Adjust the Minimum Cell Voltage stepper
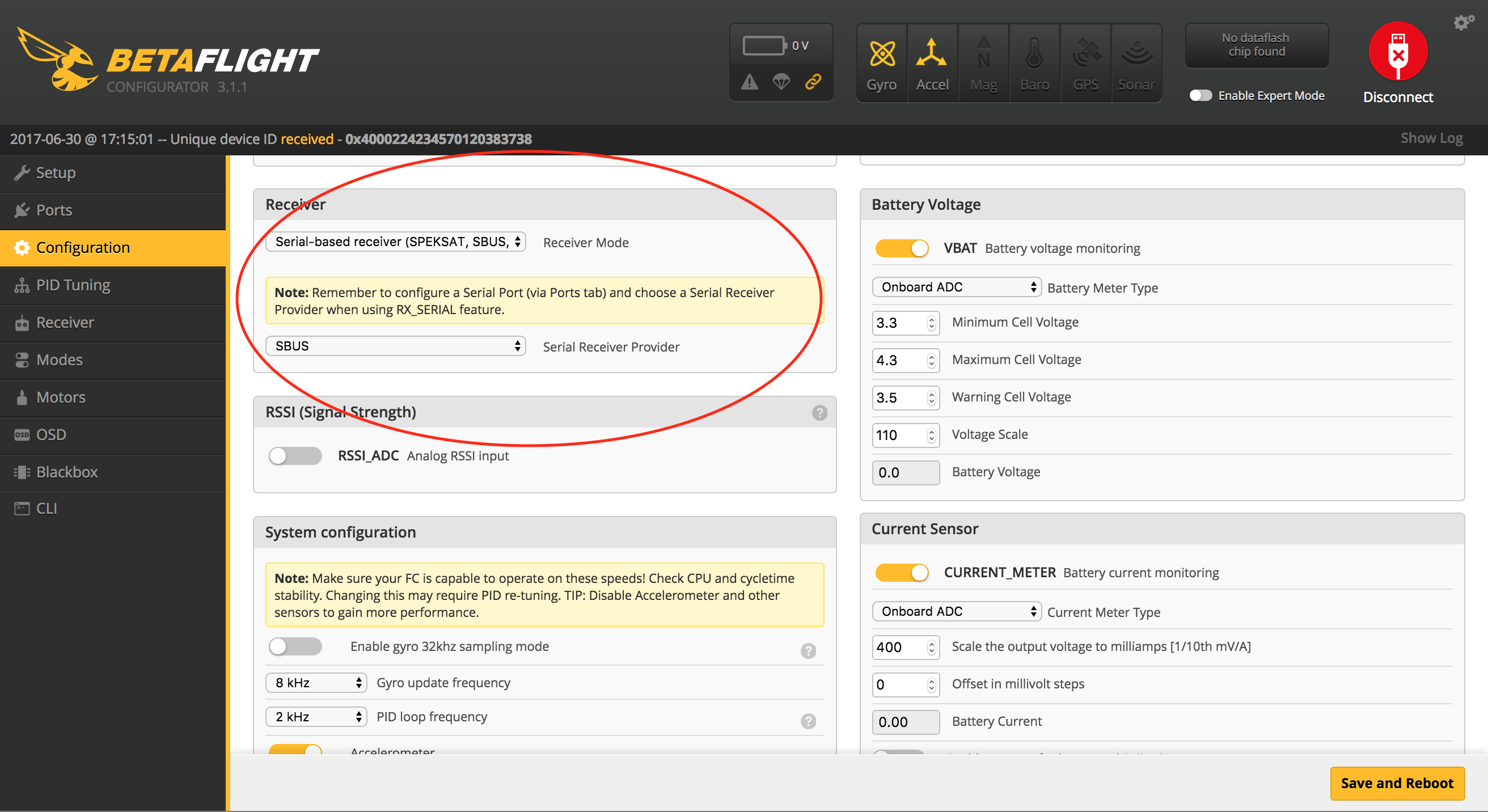The height and width of the screenshot is (812, 1488). click(x=931, y=323)
